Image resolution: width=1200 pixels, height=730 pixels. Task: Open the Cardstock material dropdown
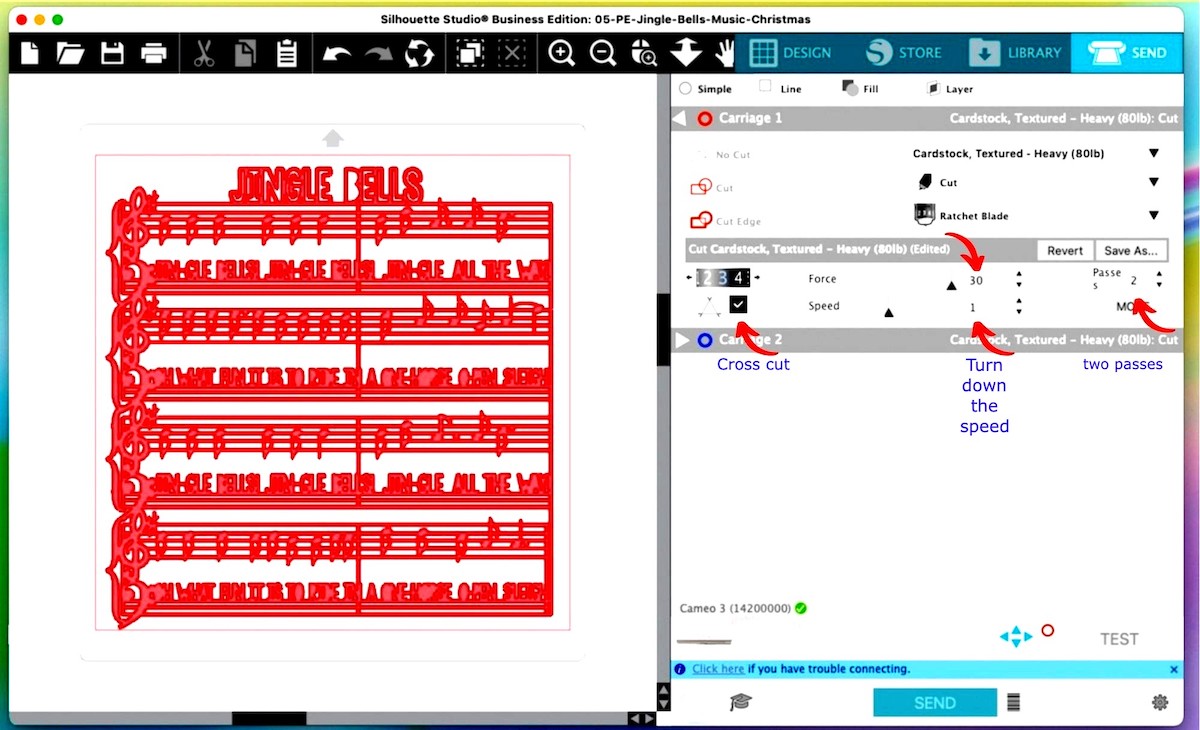pyautogui.click(x=1153, y=154)
